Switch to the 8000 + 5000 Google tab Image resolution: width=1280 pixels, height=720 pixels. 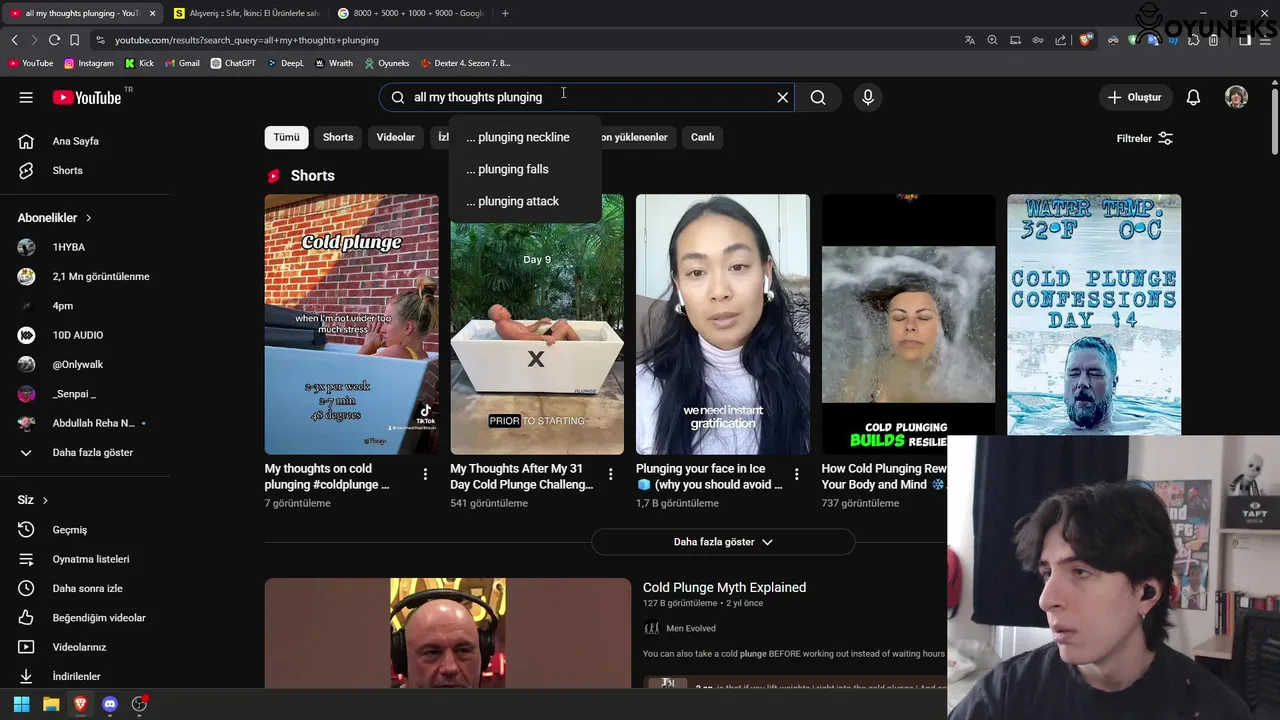click(x=411, y=13)
